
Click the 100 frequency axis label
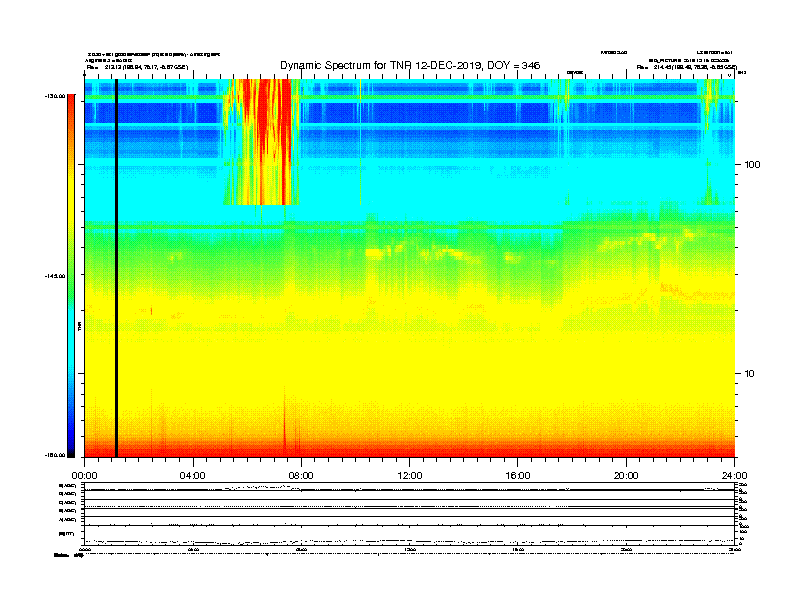752,165
